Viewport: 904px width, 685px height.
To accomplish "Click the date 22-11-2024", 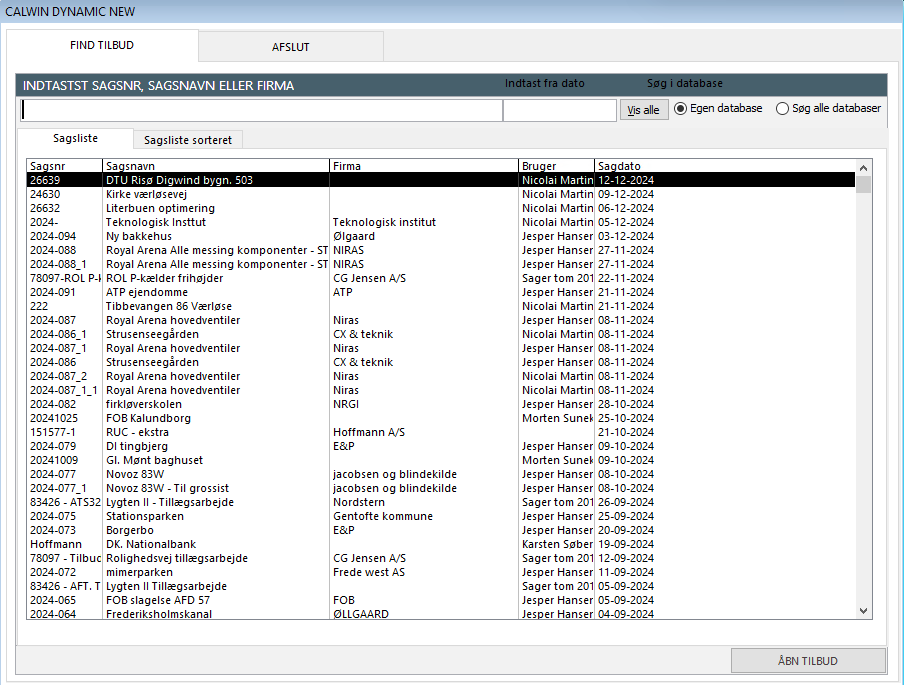I will [x=626, y=278].
